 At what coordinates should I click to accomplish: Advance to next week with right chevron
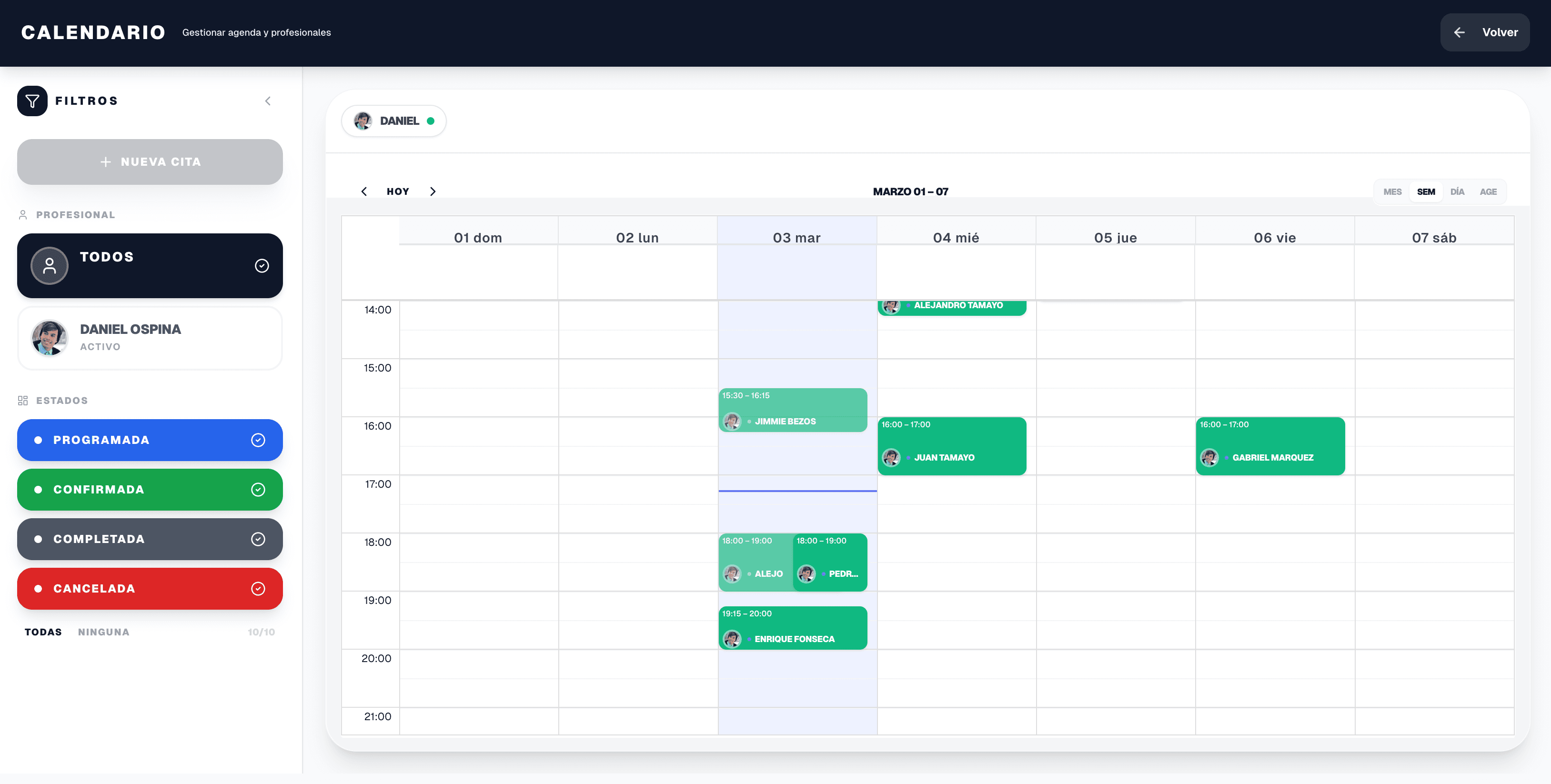point(433,191)
